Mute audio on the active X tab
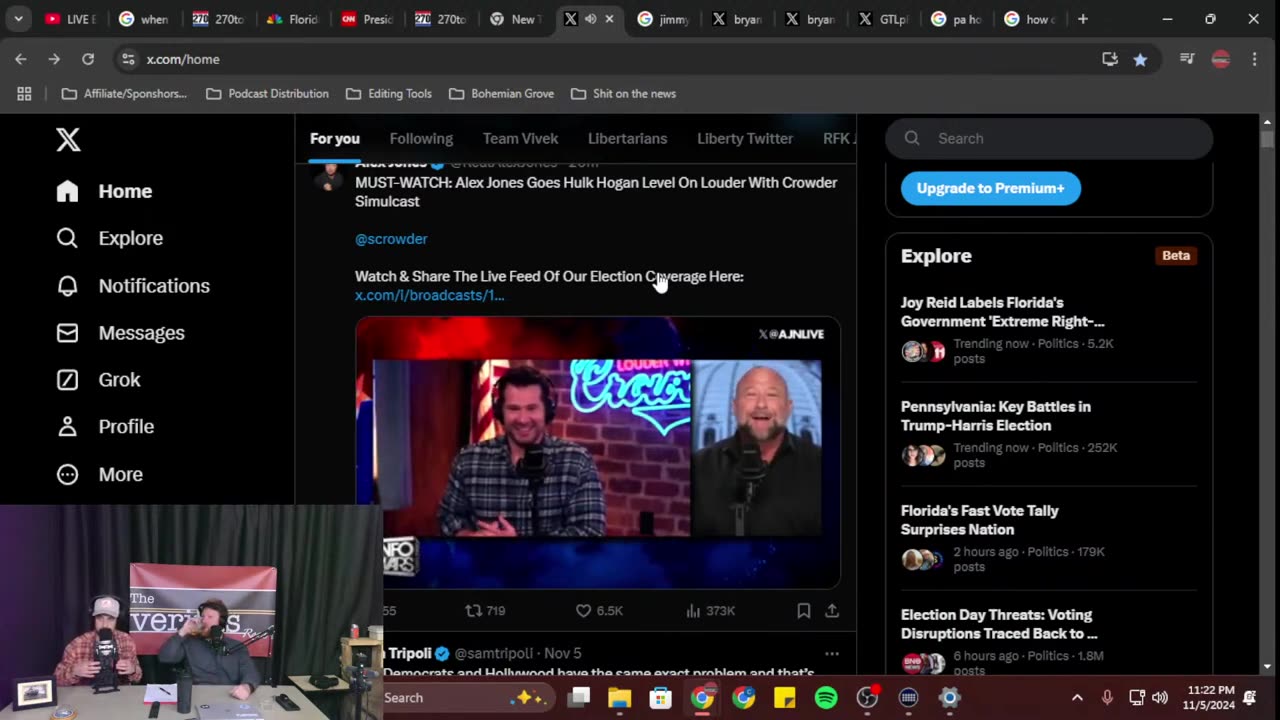This screenshot has height=720, width=1280. (x=590, y=19)
